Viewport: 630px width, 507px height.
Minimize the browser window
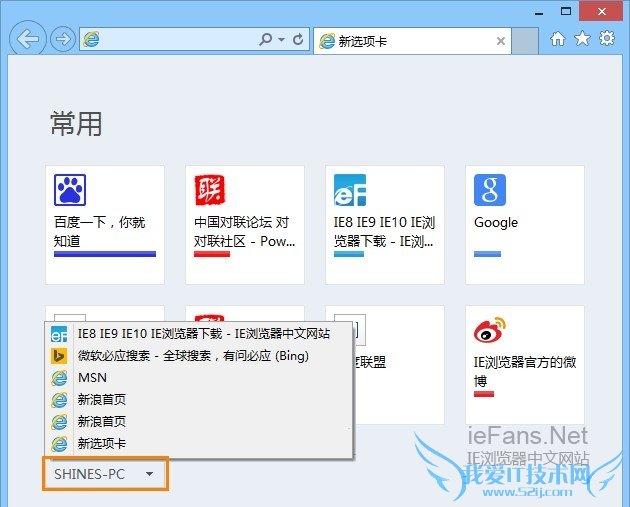(x=539, y=12)
